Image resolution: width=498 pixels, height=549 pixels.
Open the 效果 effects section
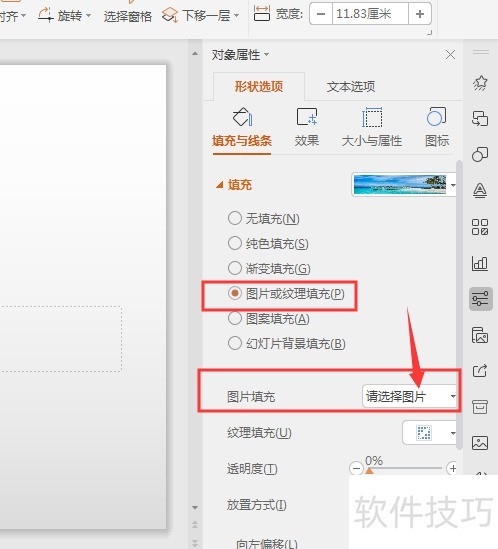tap(306, 128)
